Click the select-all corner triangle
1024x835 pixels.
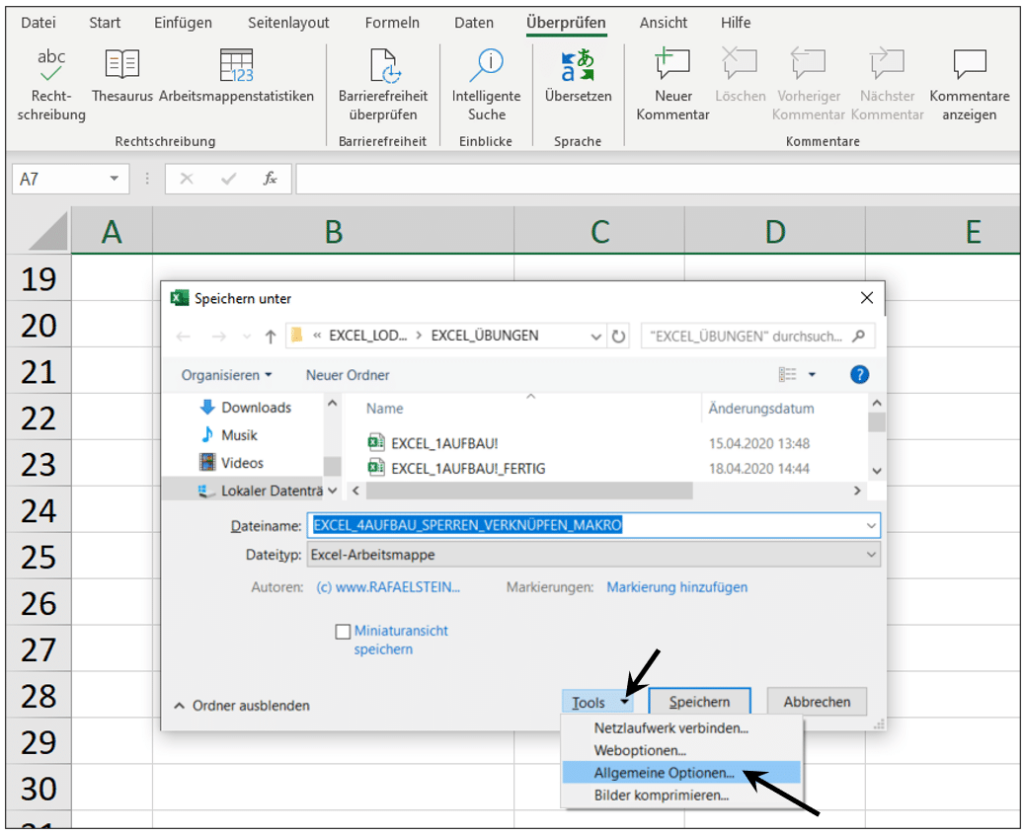tap(48, 232)
